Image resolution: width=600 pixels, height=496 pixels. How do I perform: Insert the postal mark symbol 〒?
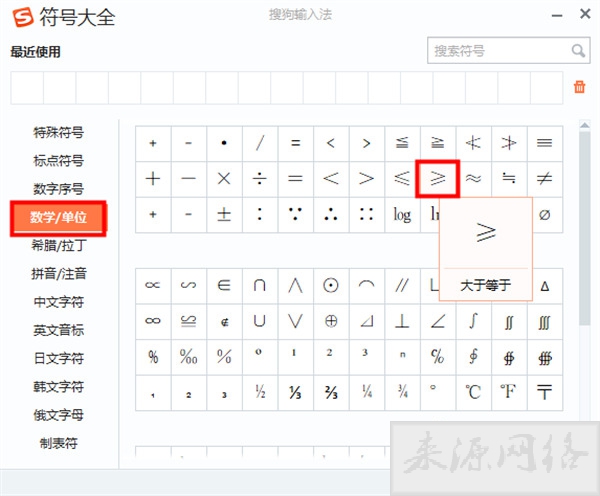pos(545,393)
